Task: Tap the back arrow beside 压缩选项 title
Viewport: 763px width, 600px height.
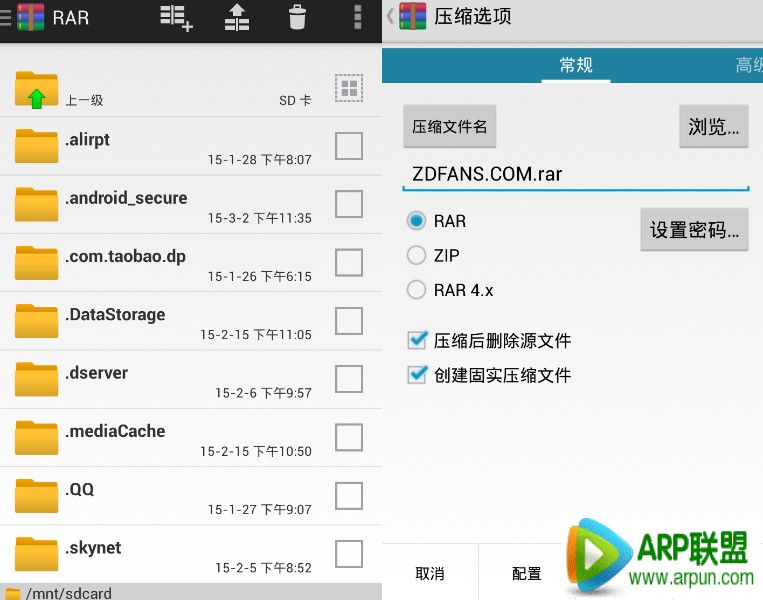Action: point(390,16)
